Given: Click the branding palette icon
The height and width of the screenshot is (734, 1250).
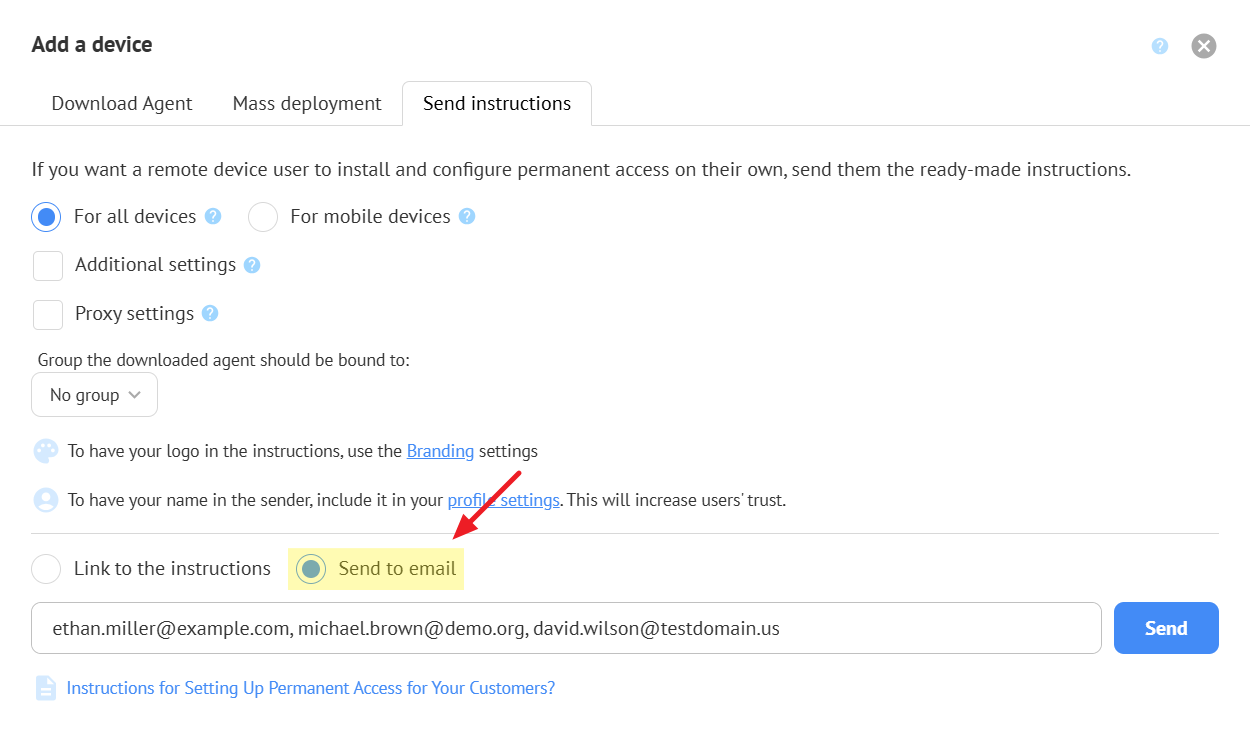Looking at the screenshot, I should [x=46, y=451].
